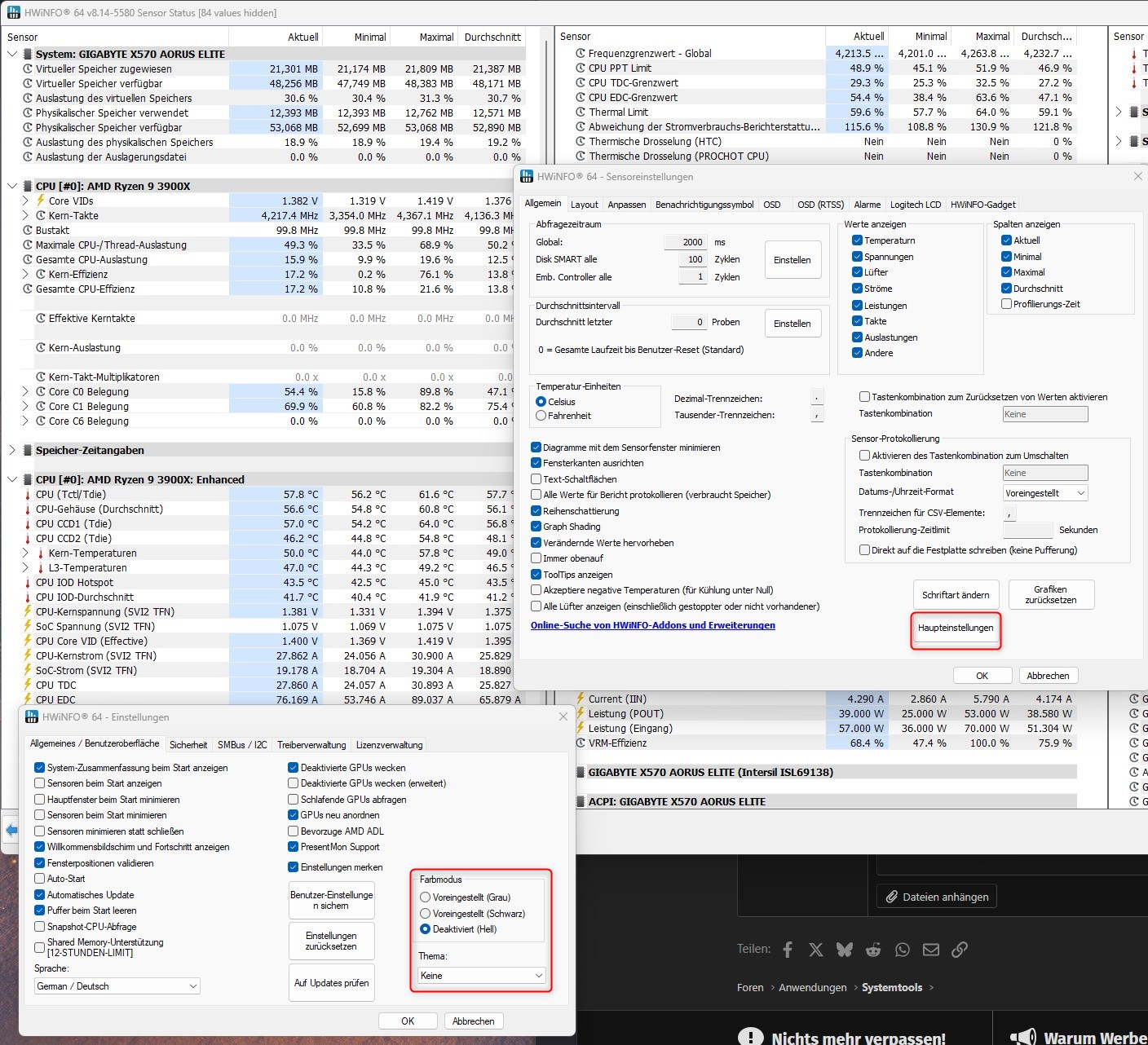Switch to the Sicherheit tab
This screenshot has width=1148, height=1045.
188,745
